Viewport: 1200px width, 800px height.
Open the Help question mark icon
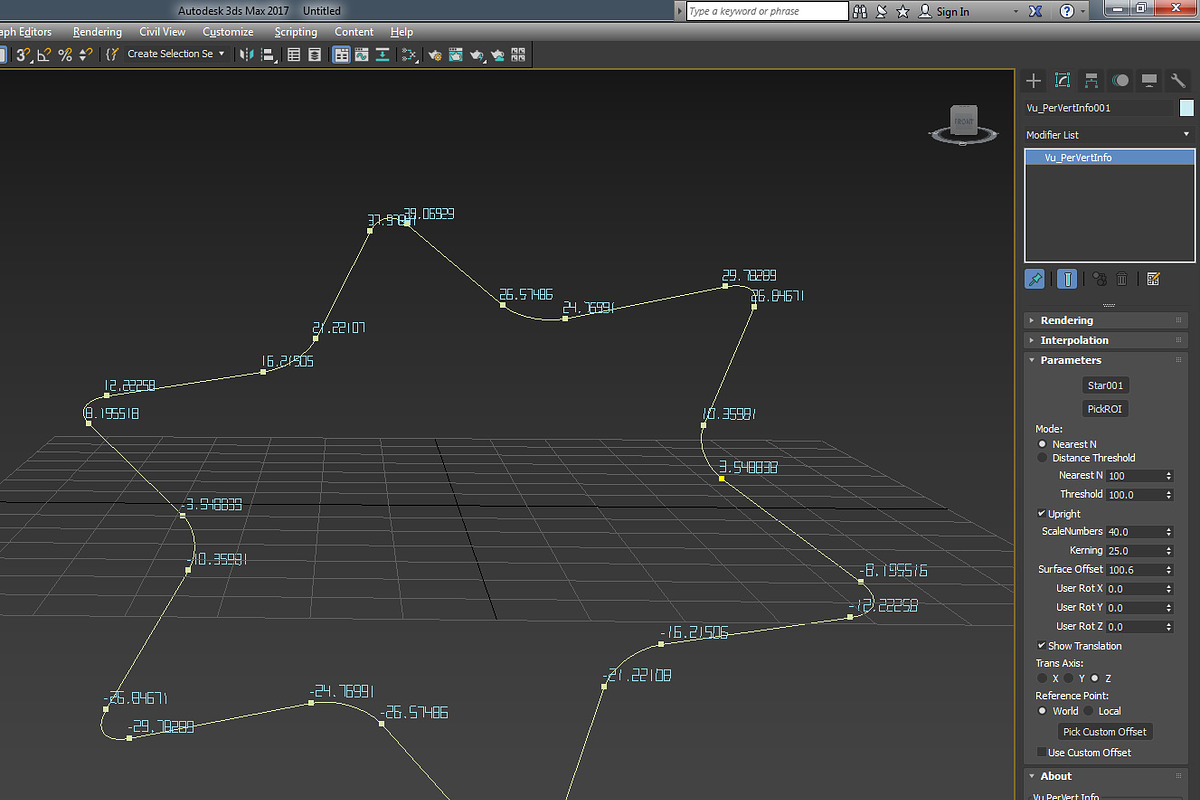[x=1067, y=11]
